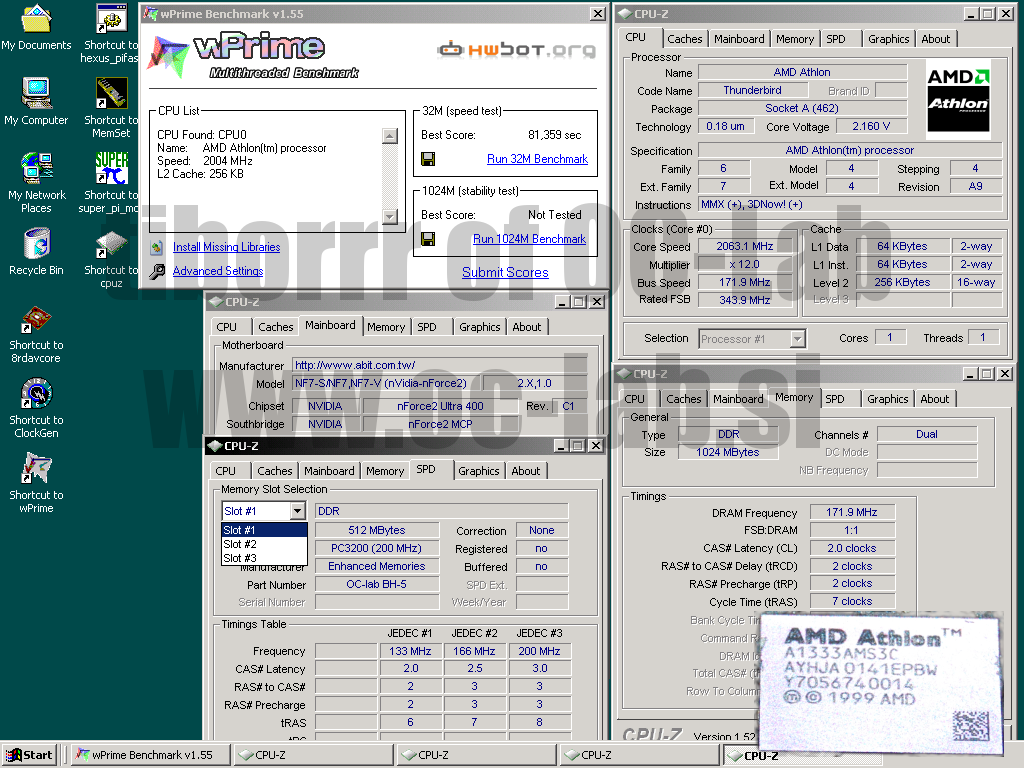The image size is (1024, 768).
Task: Click the OC-lab BH-5 part number
Action: [376, 584]
